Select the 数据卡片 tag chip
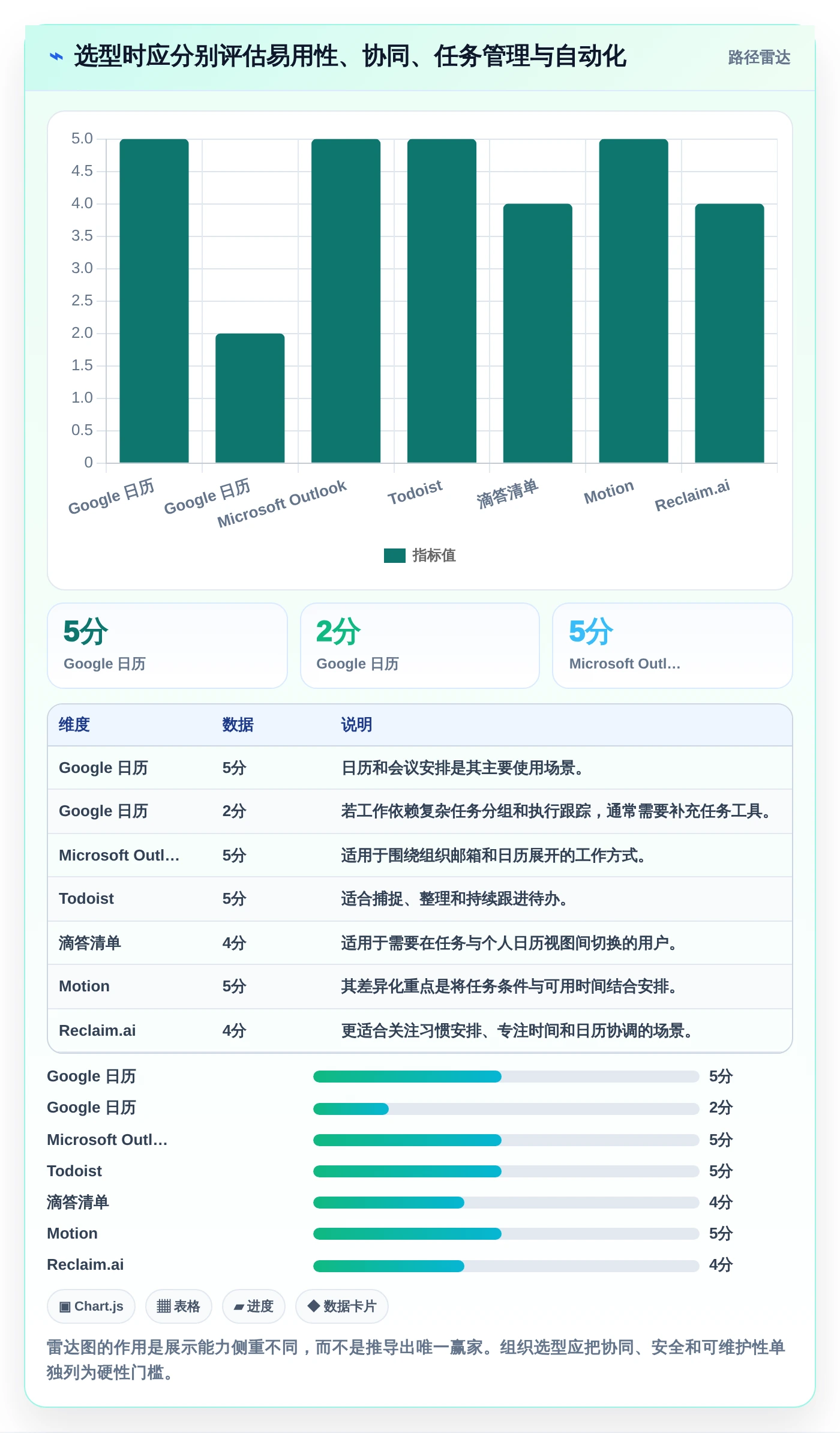 point(342,1306)
